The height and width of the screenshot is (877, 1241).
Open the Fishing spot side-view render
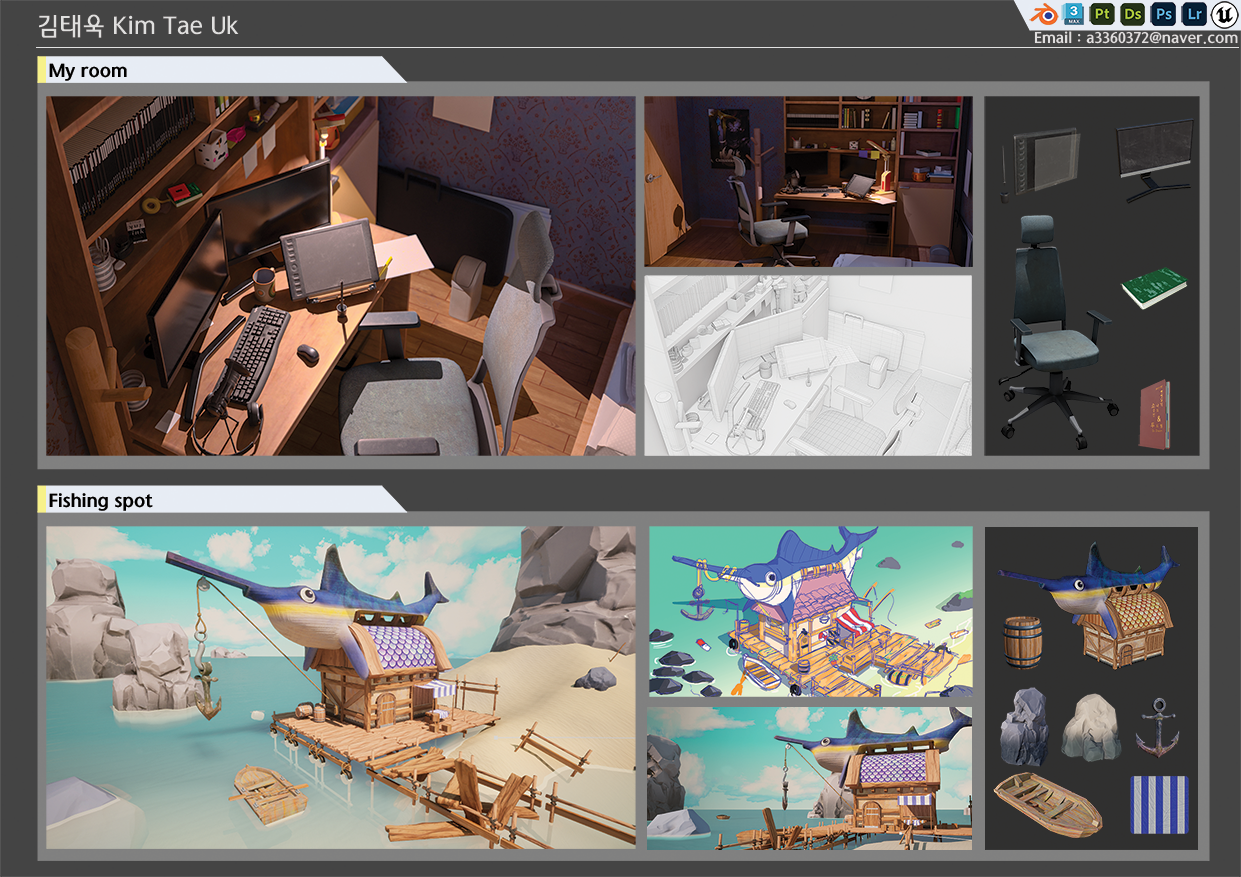coord(809,778)
